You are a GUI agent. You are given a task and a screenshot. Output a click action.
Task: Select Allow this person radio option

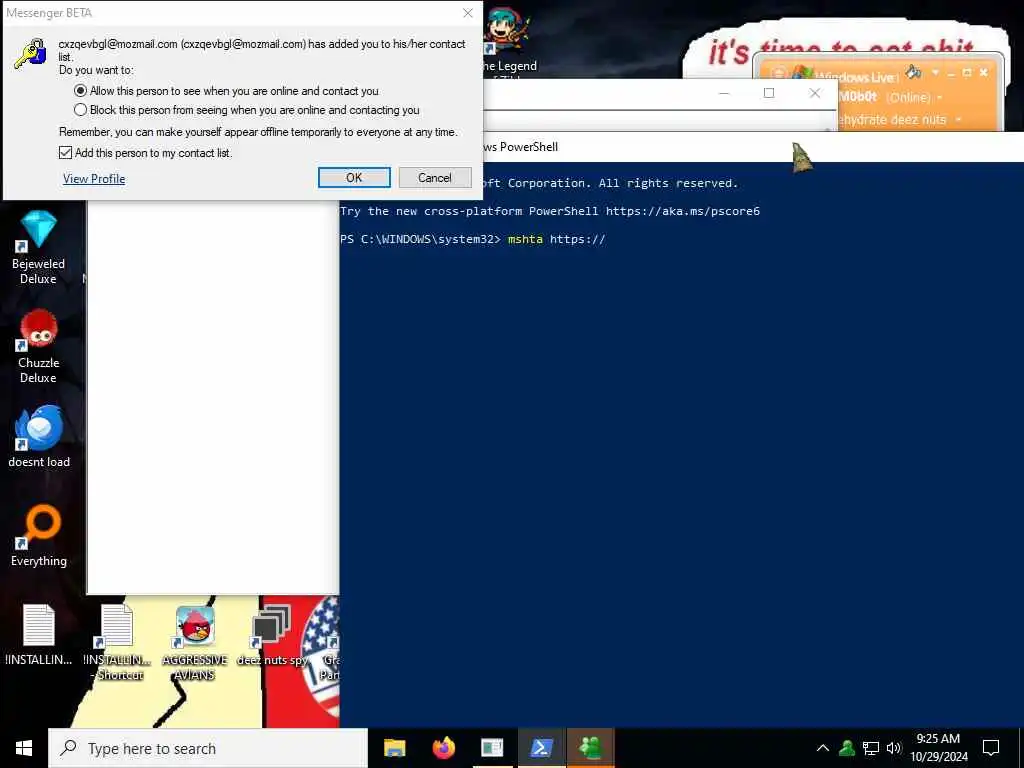80,91
